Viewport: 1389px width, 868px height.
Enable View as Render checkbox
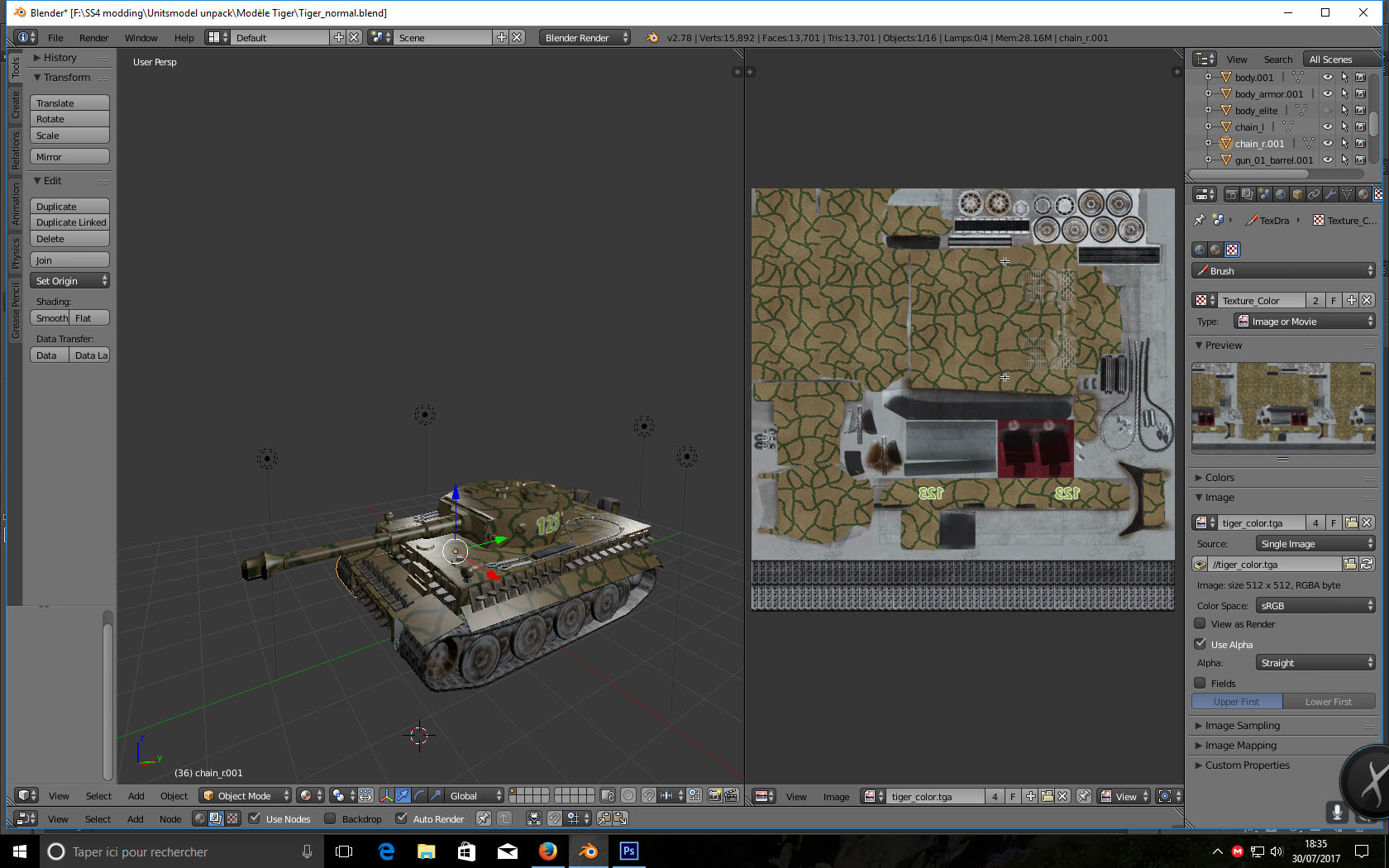point(1200,623)
